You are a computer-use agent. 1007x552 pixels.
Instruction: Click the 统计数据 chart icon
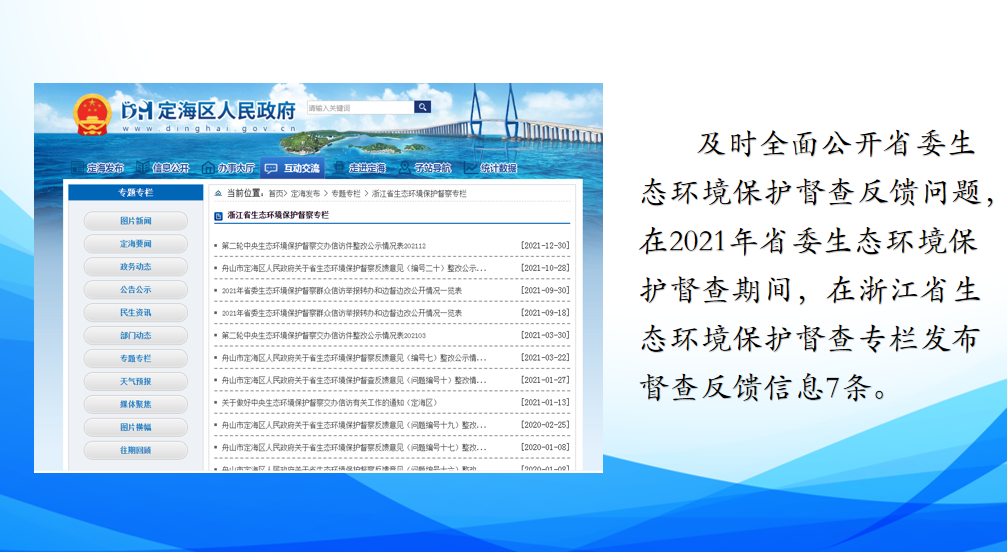[x=470, y=168]
